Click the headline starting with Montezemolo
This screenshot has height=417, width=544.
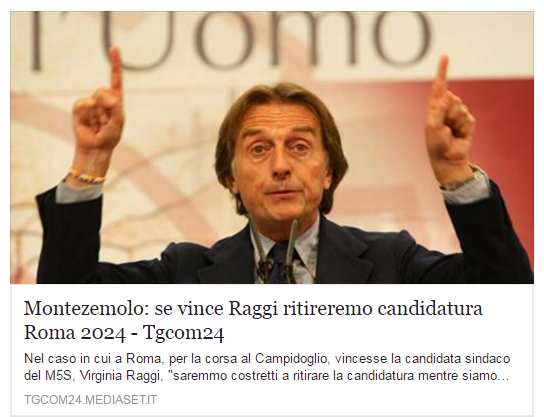pyautogui.click(x=253, y=320)
